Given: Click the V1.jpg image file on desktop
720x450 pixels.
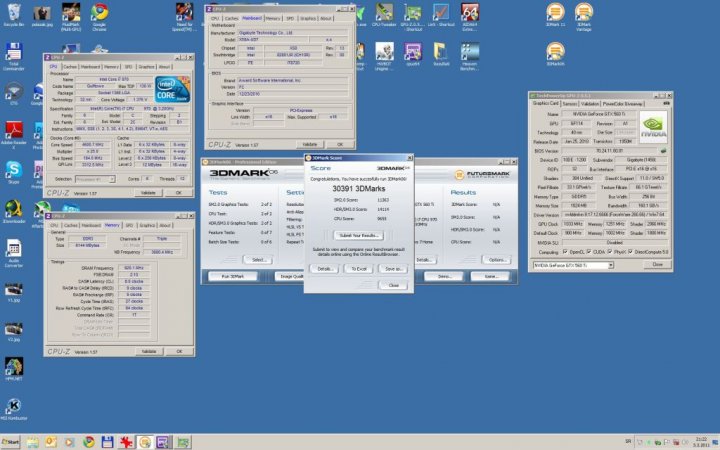Looking at the screenshot, I should pos(14,292).
